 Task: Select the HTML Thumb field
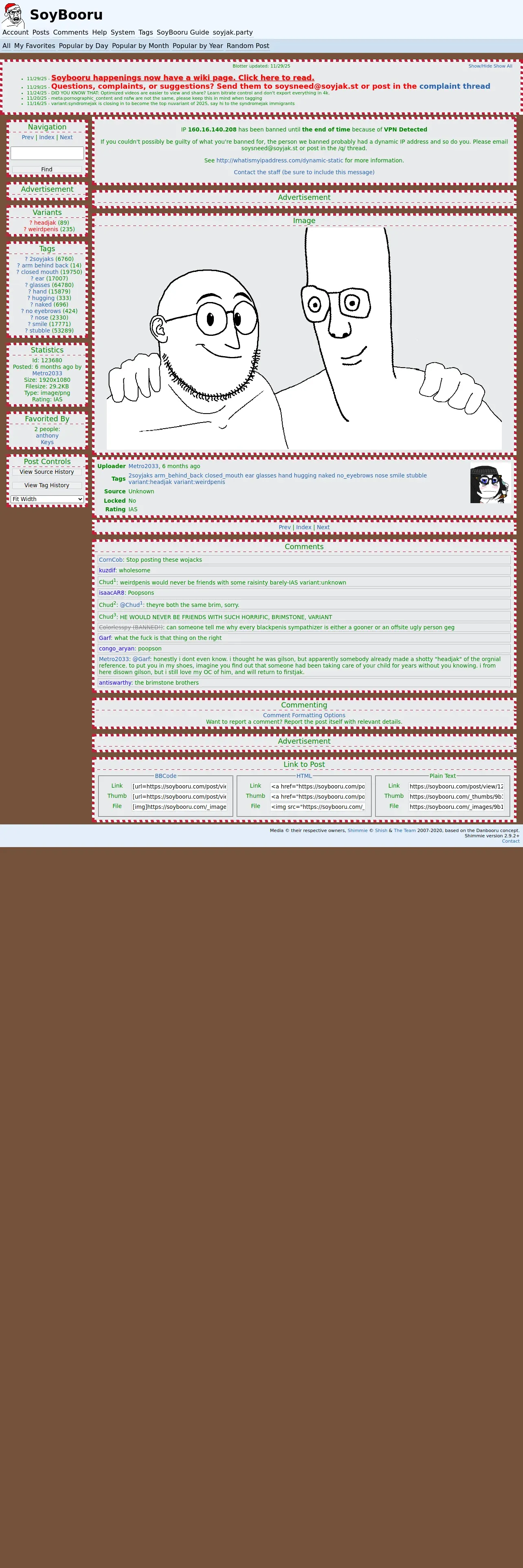point(318,797)
